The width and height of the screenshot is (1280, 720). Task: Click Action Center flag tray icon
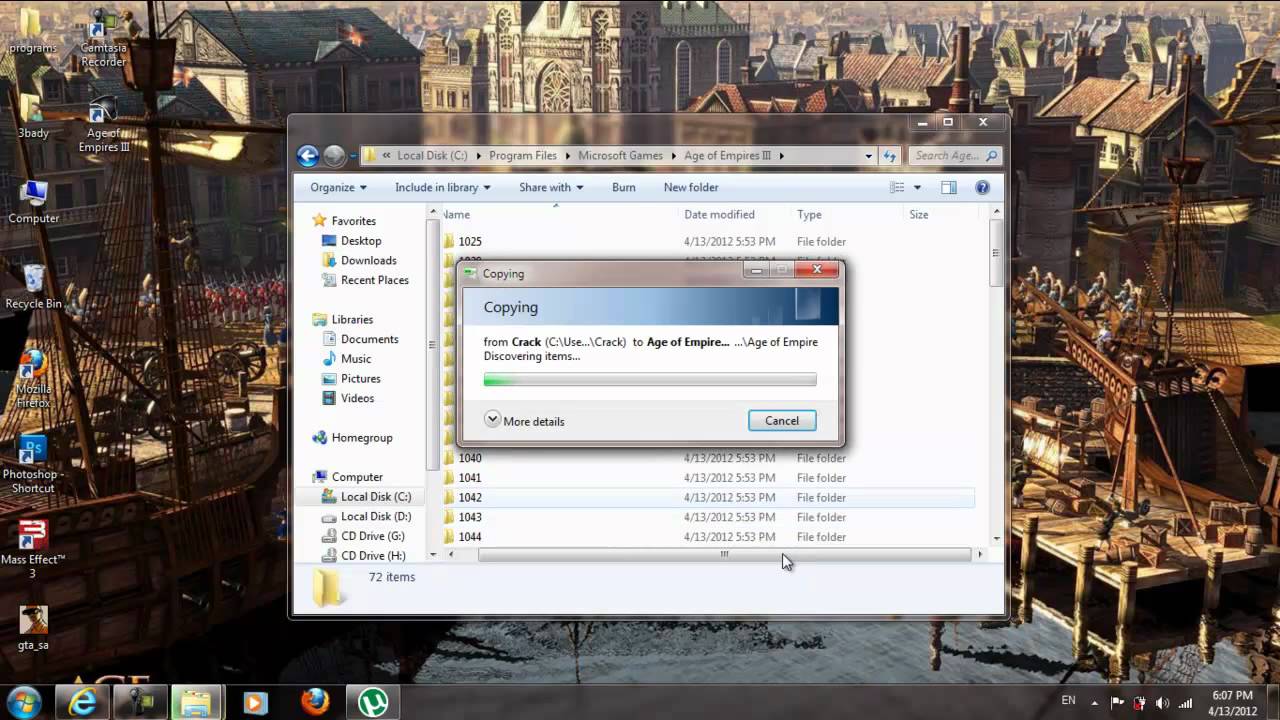tap(1117, 703)
